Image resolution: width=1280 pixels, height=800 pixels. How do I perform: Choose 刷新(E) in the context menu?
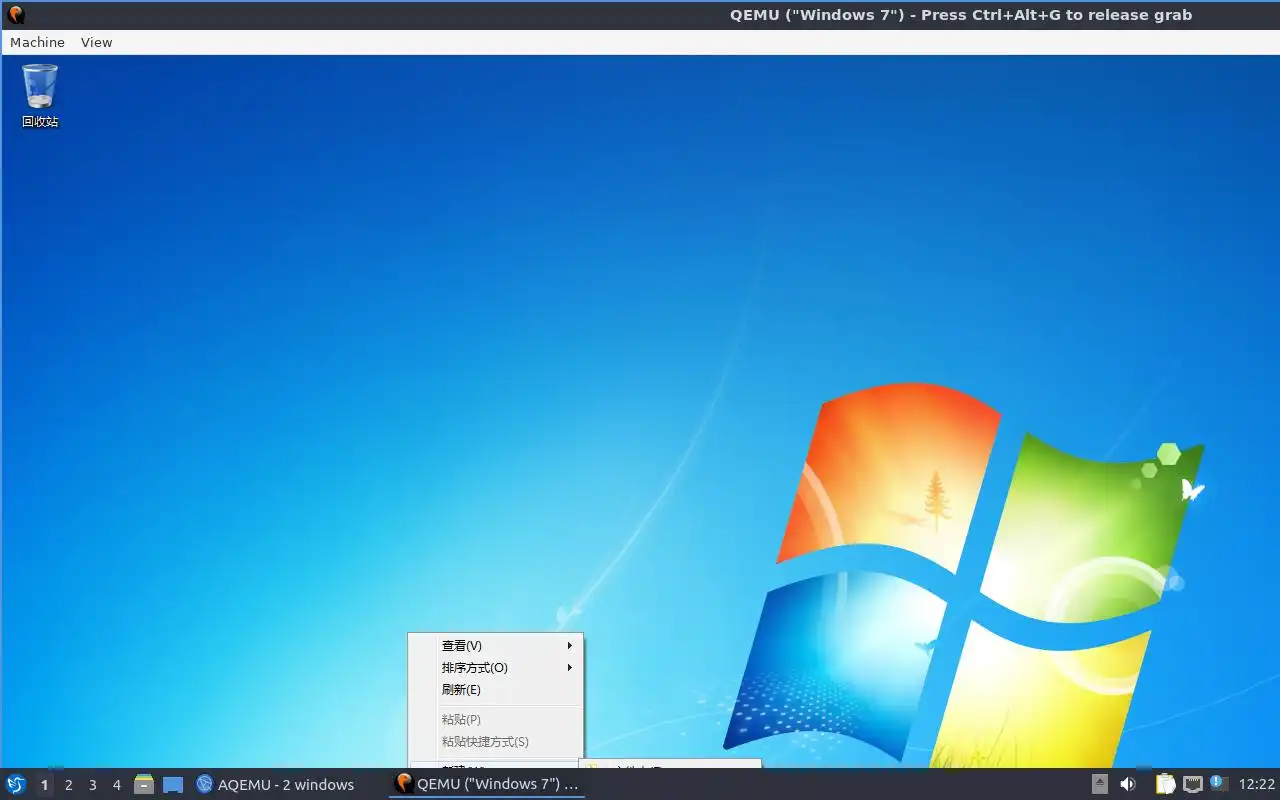pyautogui.click(x=496, y=690)
